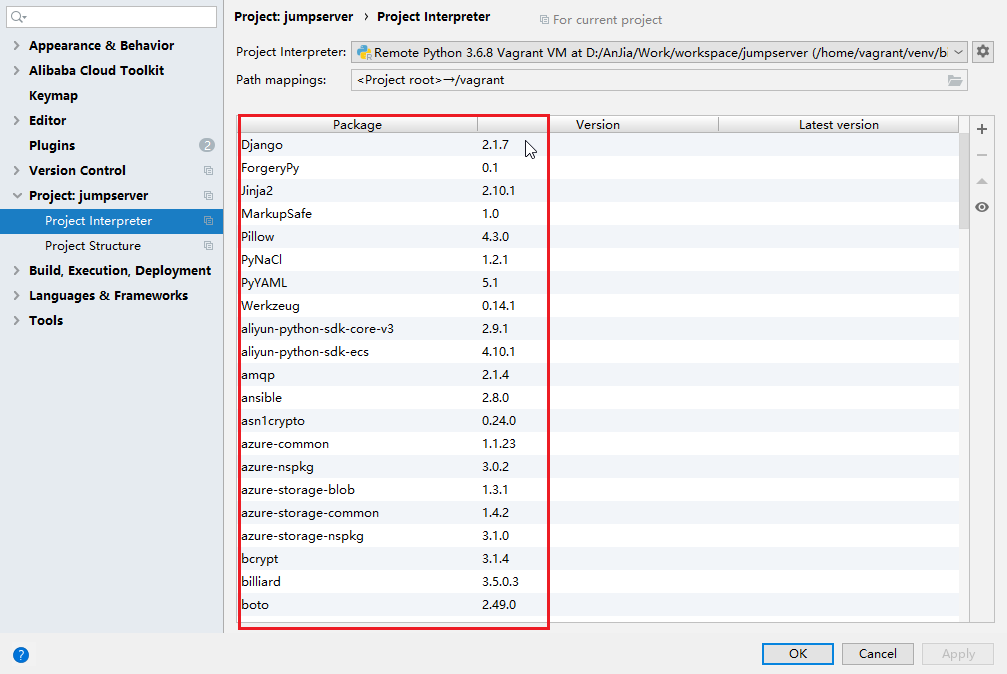The height and width of the screenshot is (674, 1007).
Task: Click copy icon beside Project: jumpserver
Action: [208, 195]
